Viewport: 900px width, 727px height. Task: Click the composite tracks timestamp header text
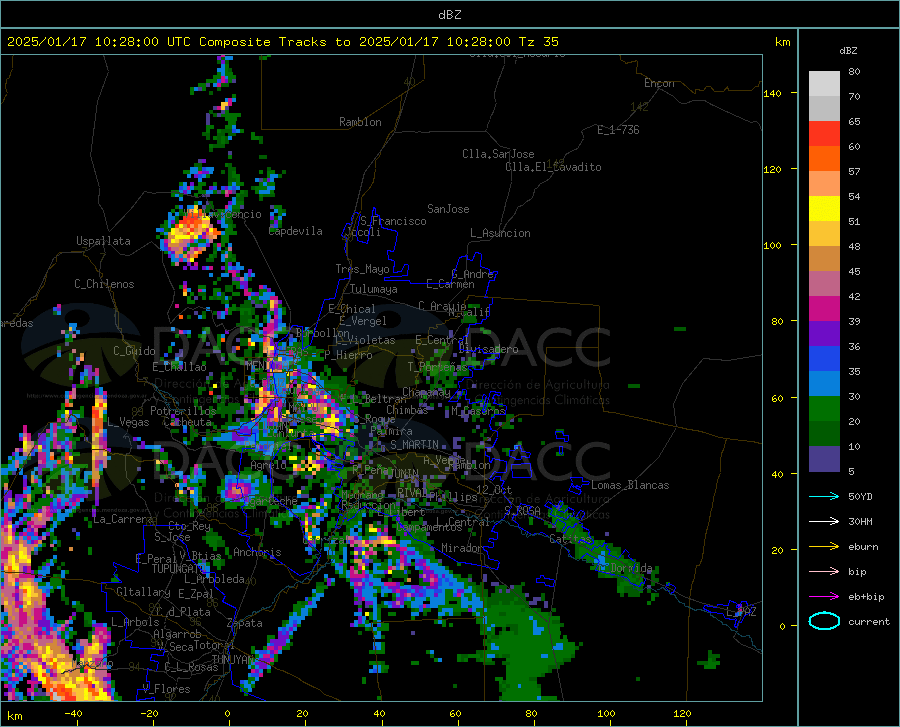282,42
